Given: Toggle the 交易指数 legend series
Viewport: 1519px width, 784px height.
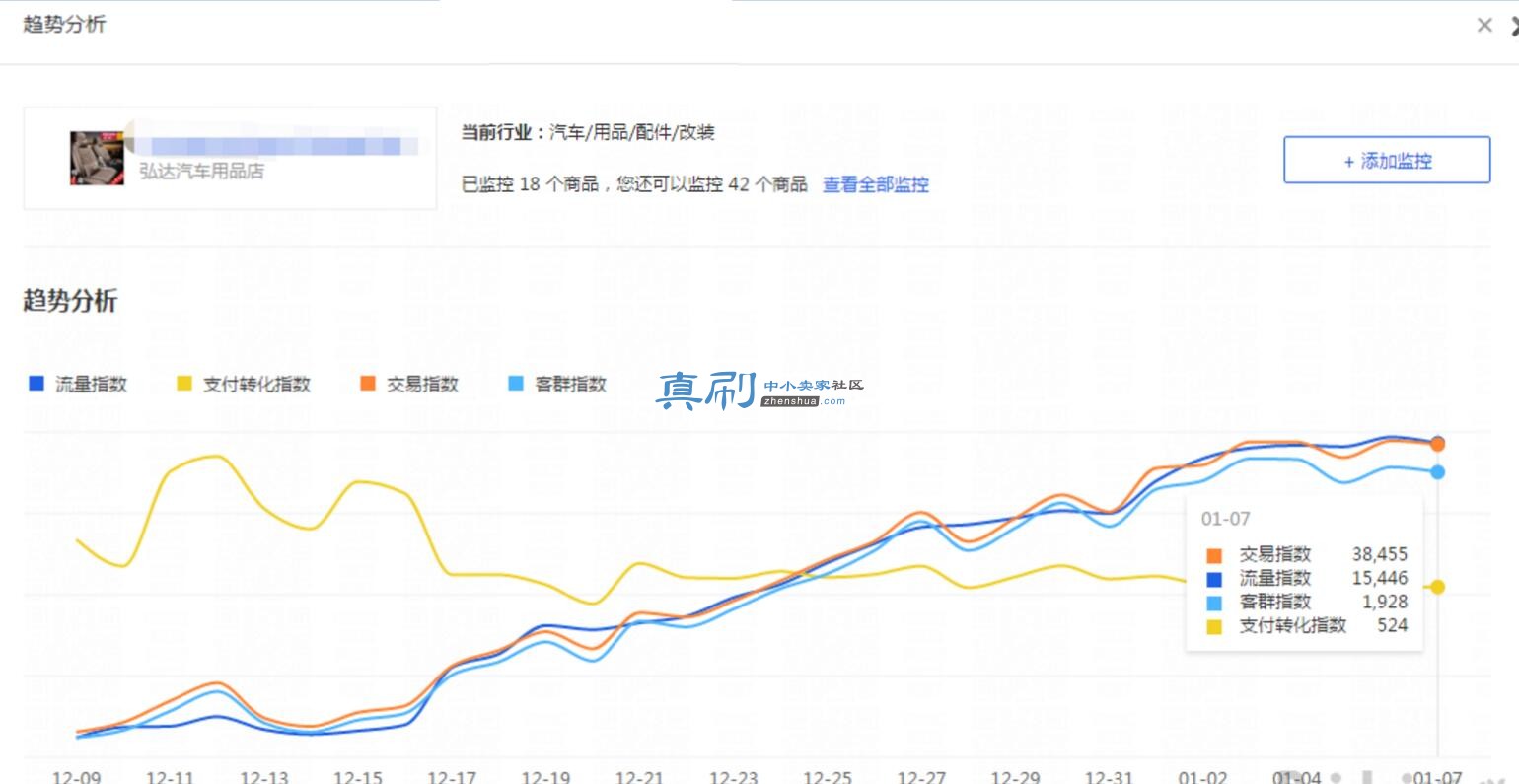Looking at the screenshot, I should pyautogui.click(x=410, y=384).
